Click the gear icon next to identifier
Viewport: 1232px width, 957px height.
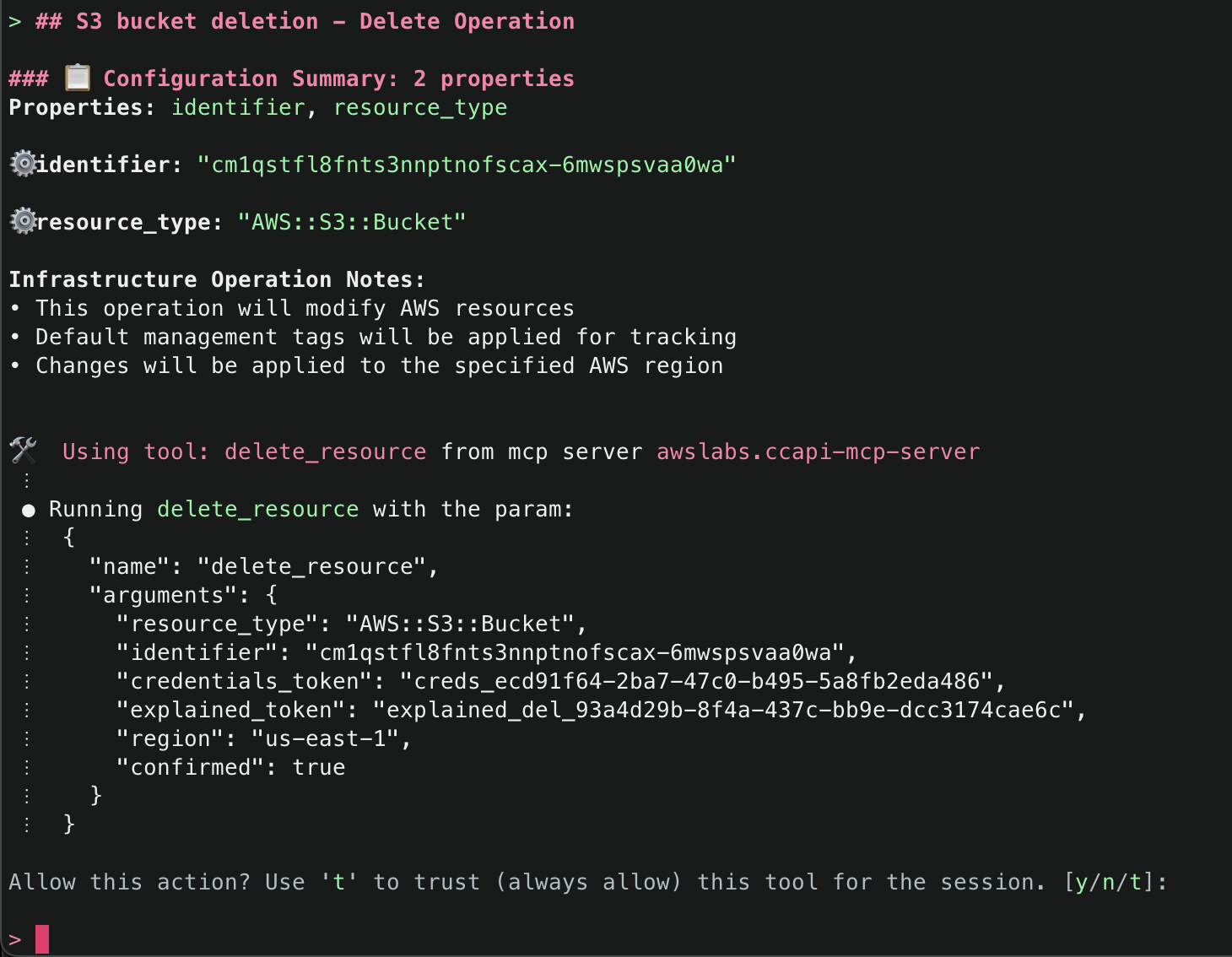point(23,164)
